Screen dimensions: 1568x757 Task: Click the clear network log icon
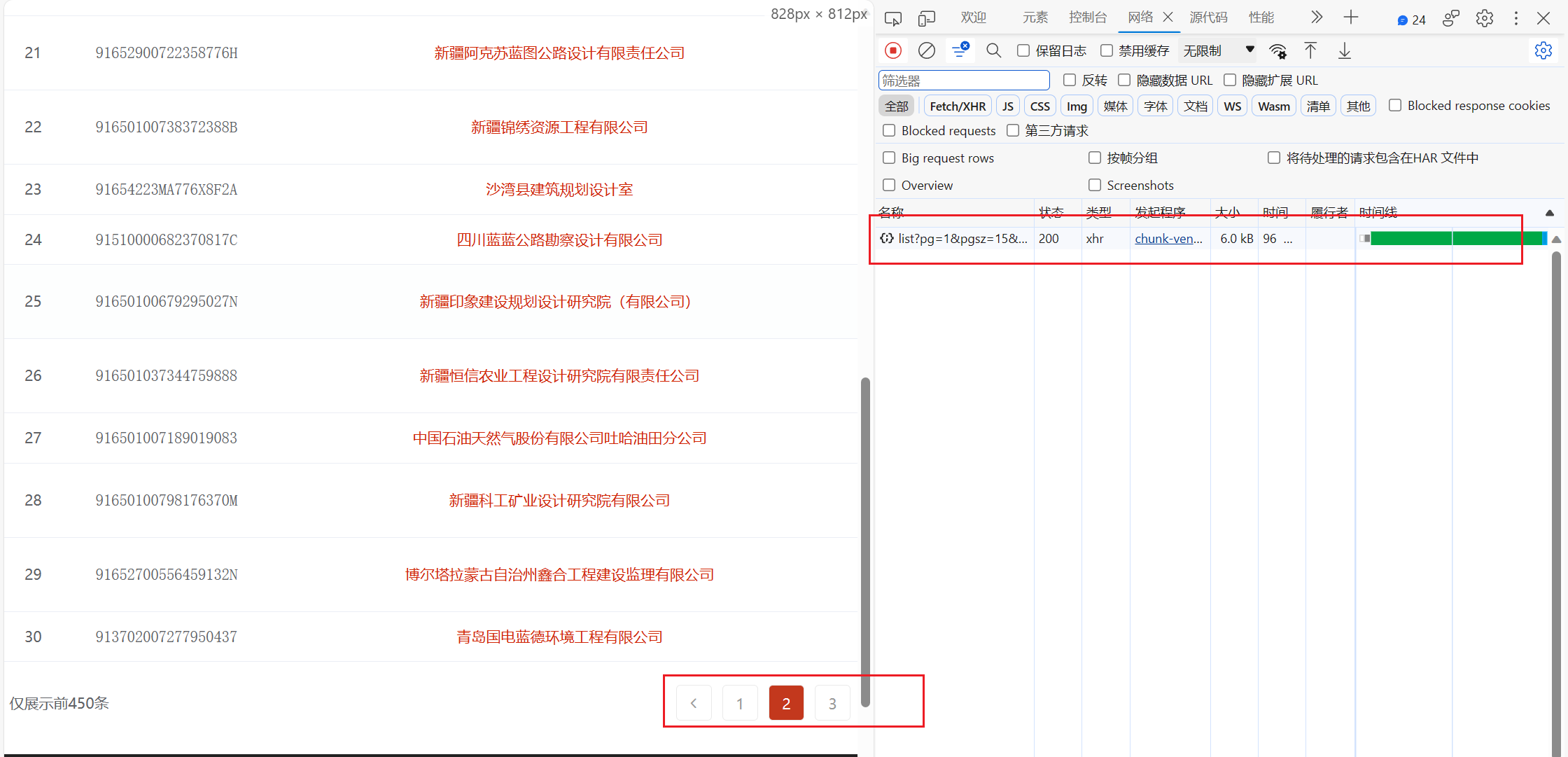pyautogui.click(x=926, y=50)
